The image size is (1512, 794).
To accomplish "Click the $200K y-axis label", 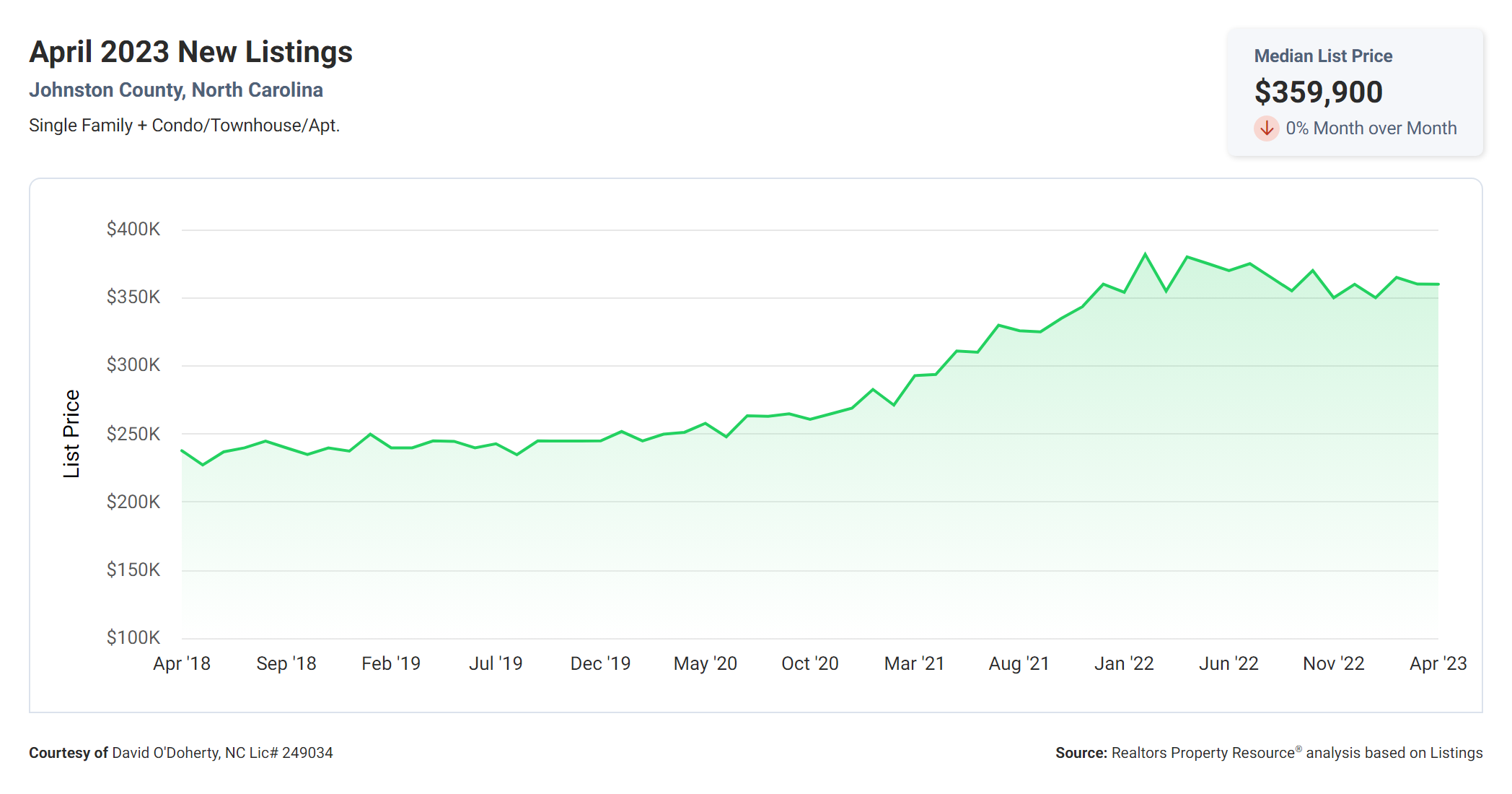I will click(x=133, y=502).
